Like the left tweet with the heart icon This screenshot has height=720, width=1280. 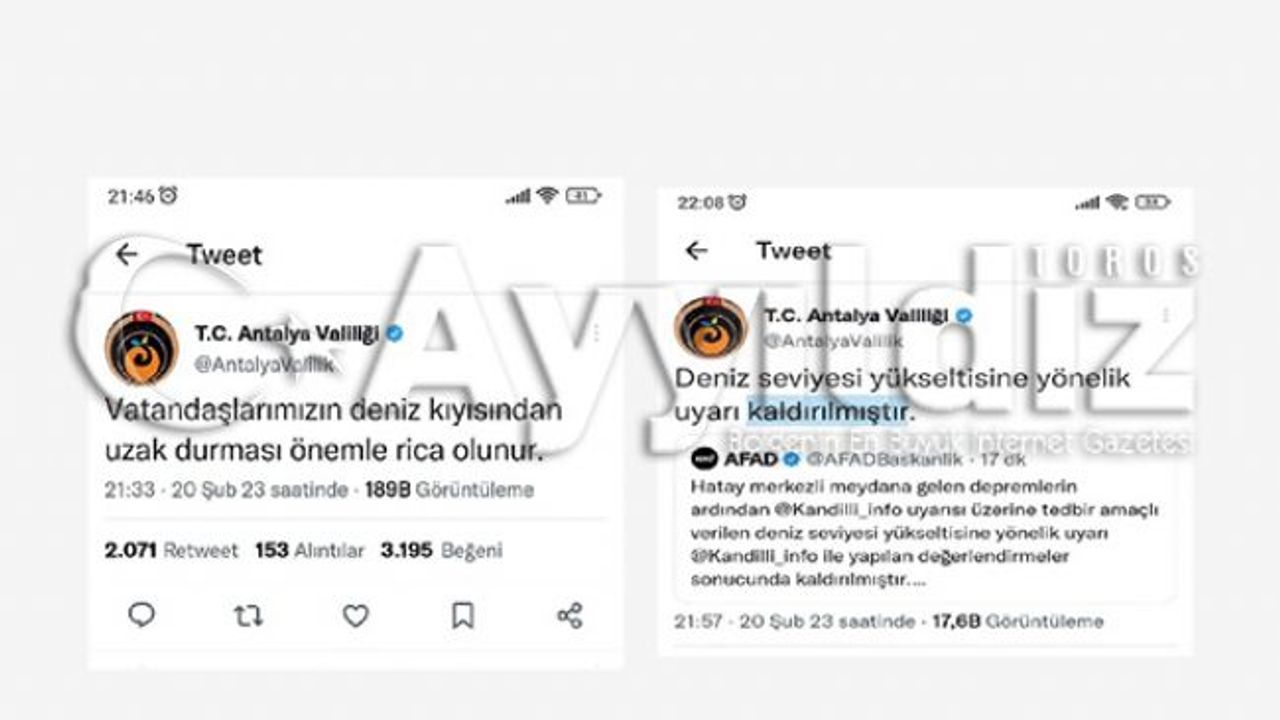(x=356, y=616)
